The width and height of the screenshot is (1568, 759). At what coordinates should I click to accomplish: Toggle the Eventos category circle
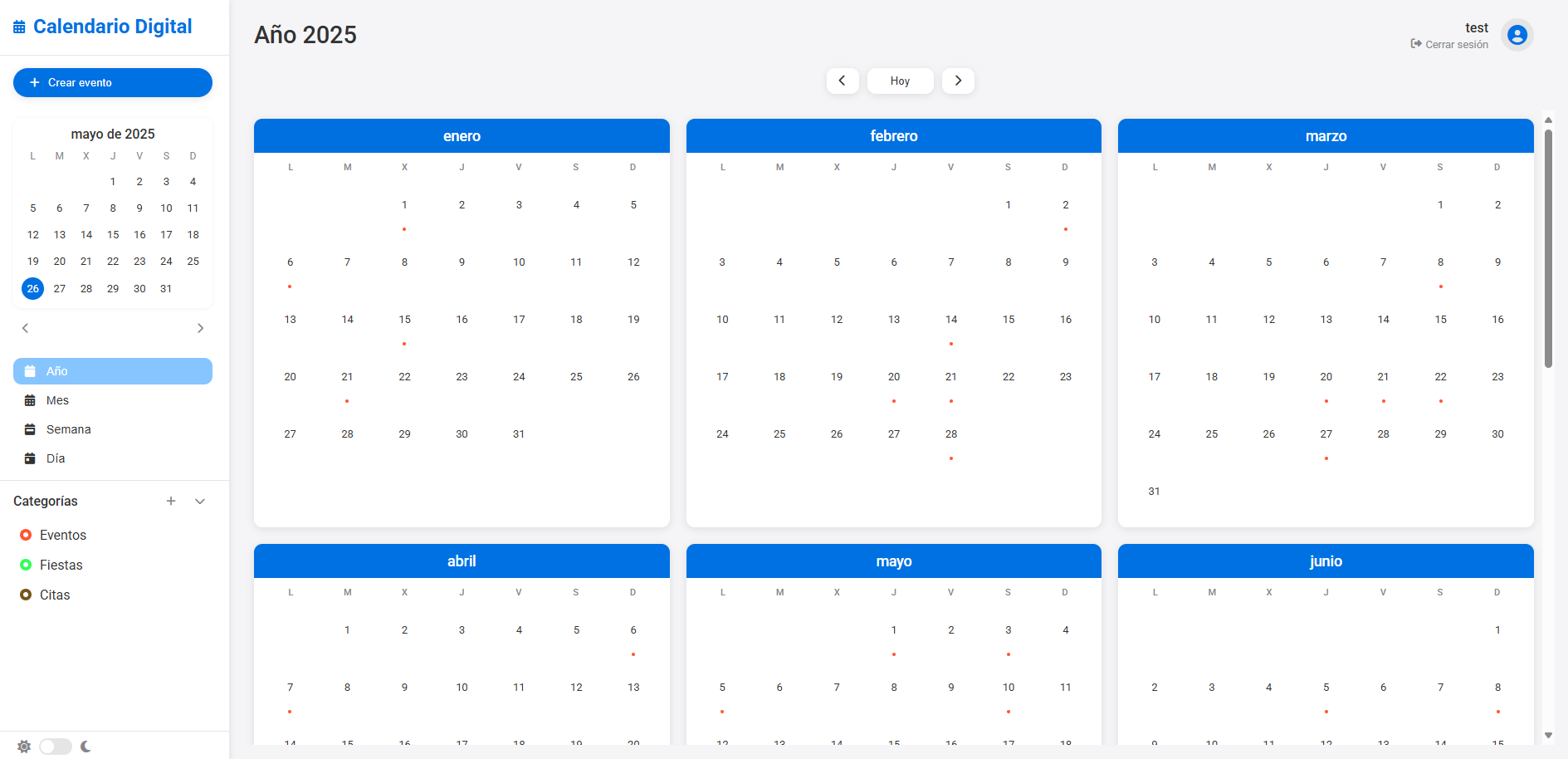(26, 535)
